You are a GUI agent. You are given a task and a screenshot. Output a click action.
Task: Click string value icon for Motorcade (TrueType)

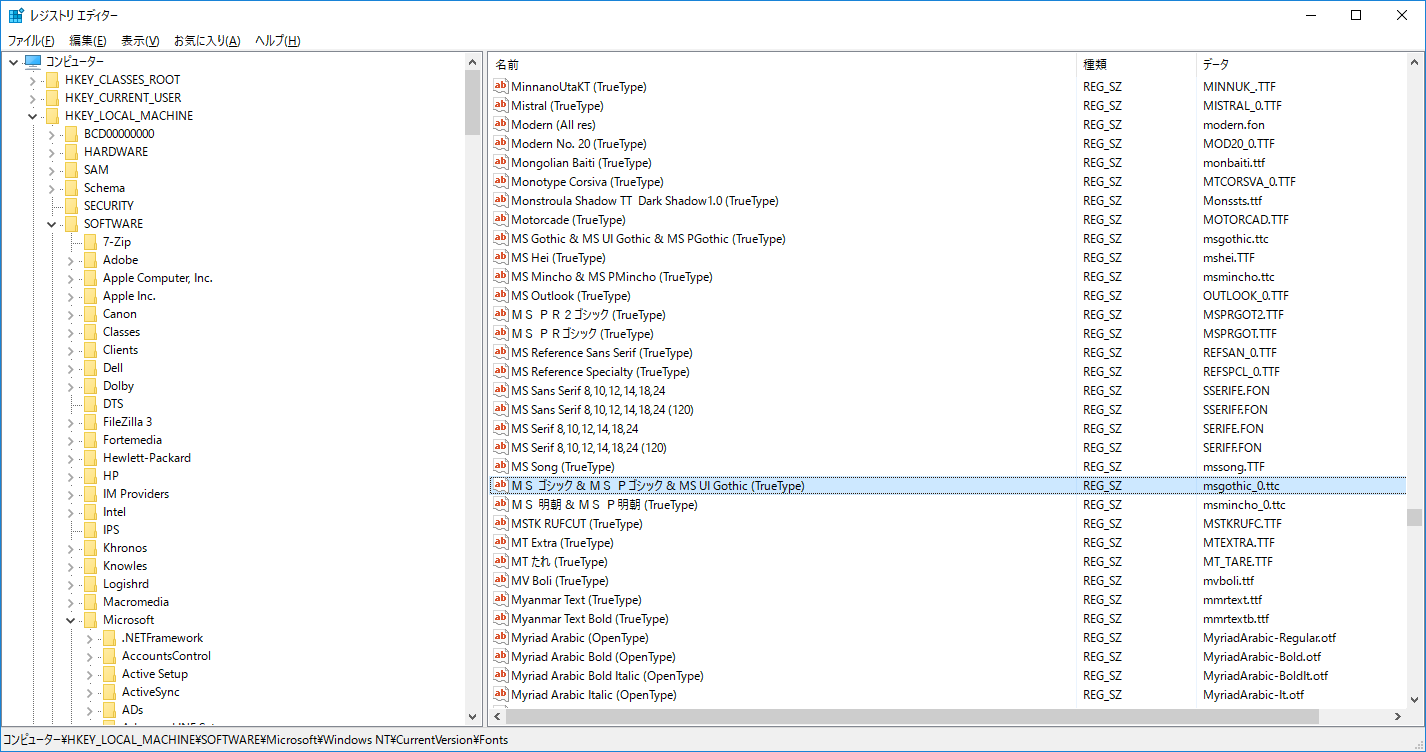tap(501, 219)
